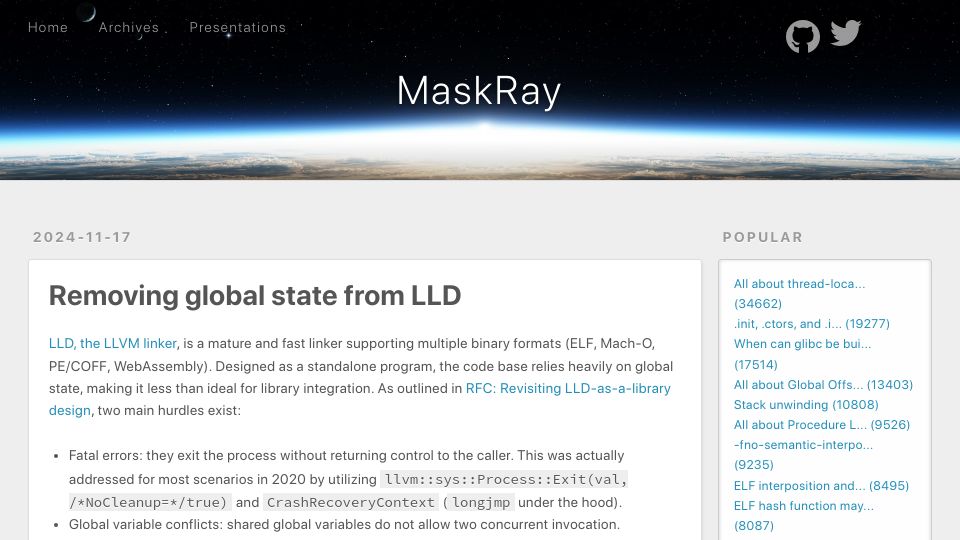Open popular post ELF interposition and...
The height and width of the screenshot is (540, 960).
821,486
